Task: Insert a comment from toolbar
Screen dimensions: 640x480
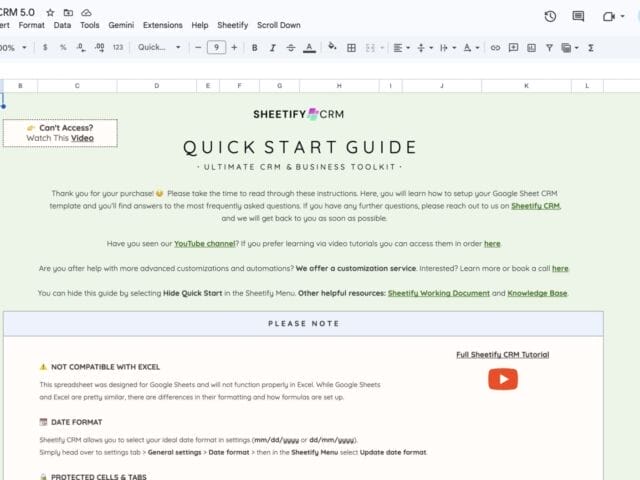Action: pyautogui.click(x=513, y=48)
